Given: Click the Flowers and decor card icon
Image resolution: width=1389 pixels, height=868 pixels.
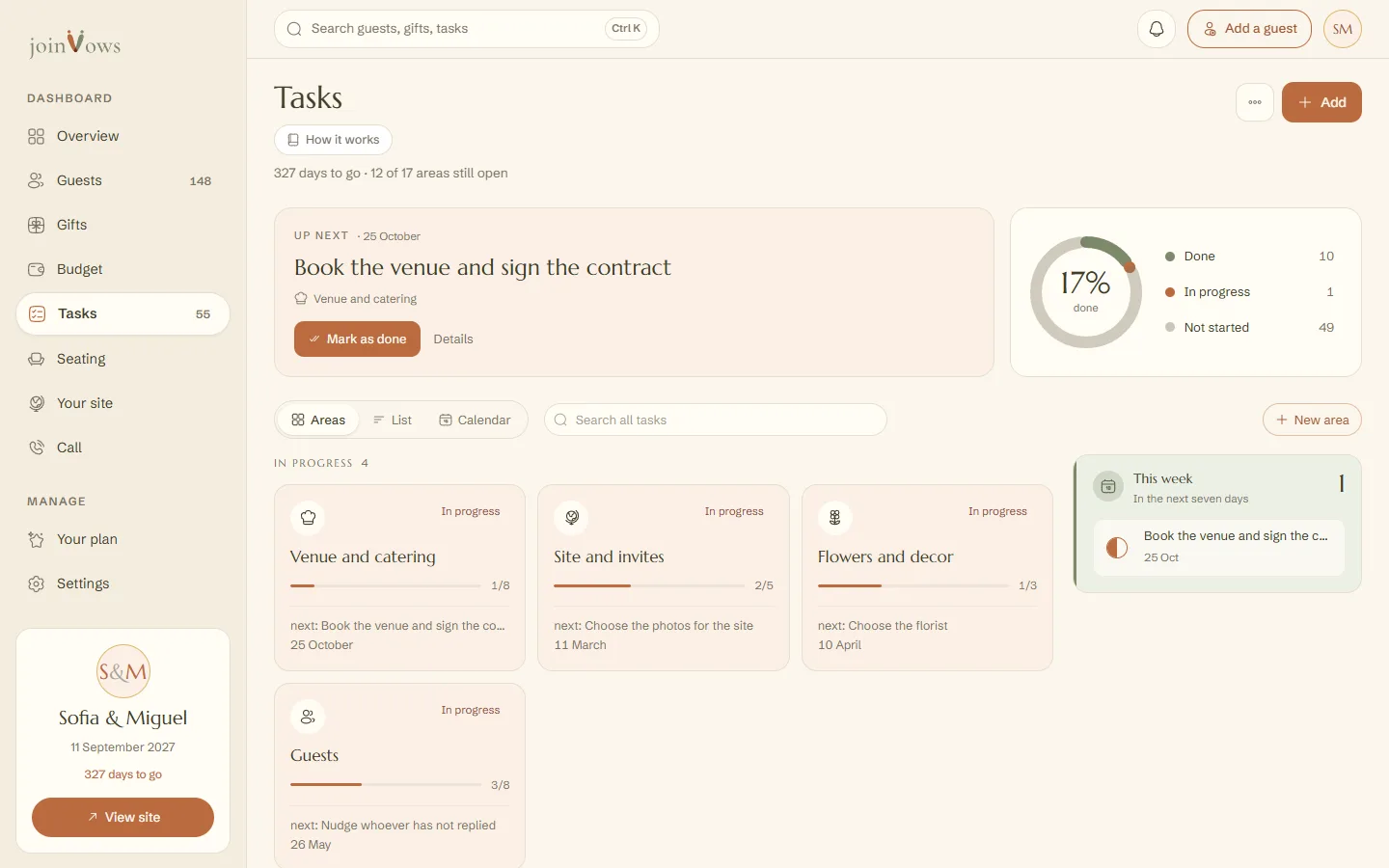Looking at the screenshot, I should (835, 518).
